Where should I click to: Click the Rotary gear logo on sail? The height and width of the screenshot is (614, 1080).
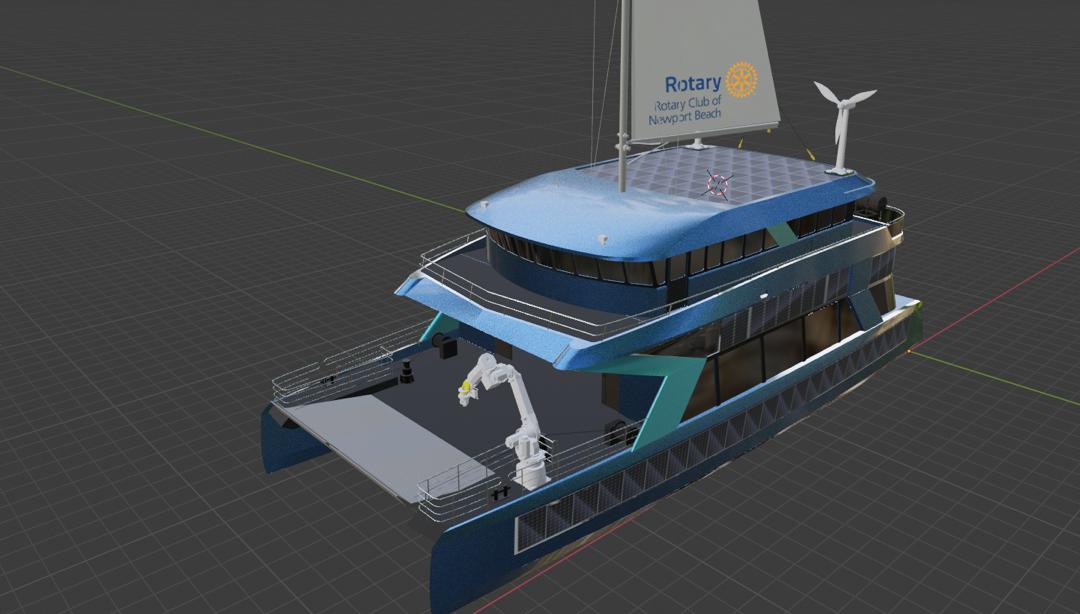(x=741, y=80)
